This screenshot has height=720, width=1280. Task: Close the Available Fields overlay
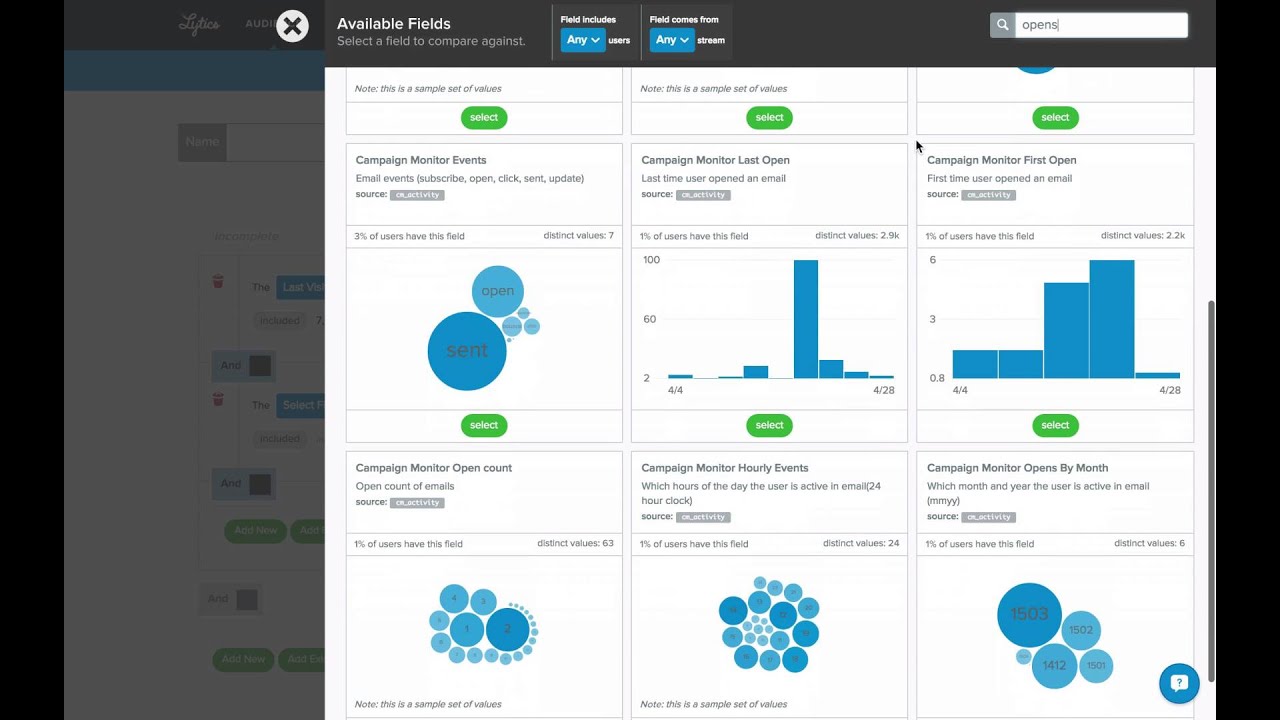click(292, 27)
